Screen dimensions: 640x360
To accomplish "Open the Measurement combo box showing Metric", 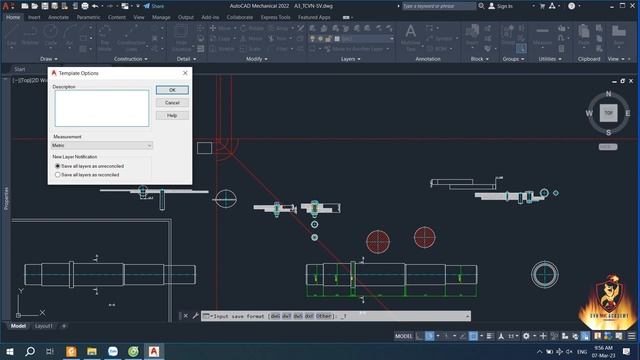I will 102,145.
